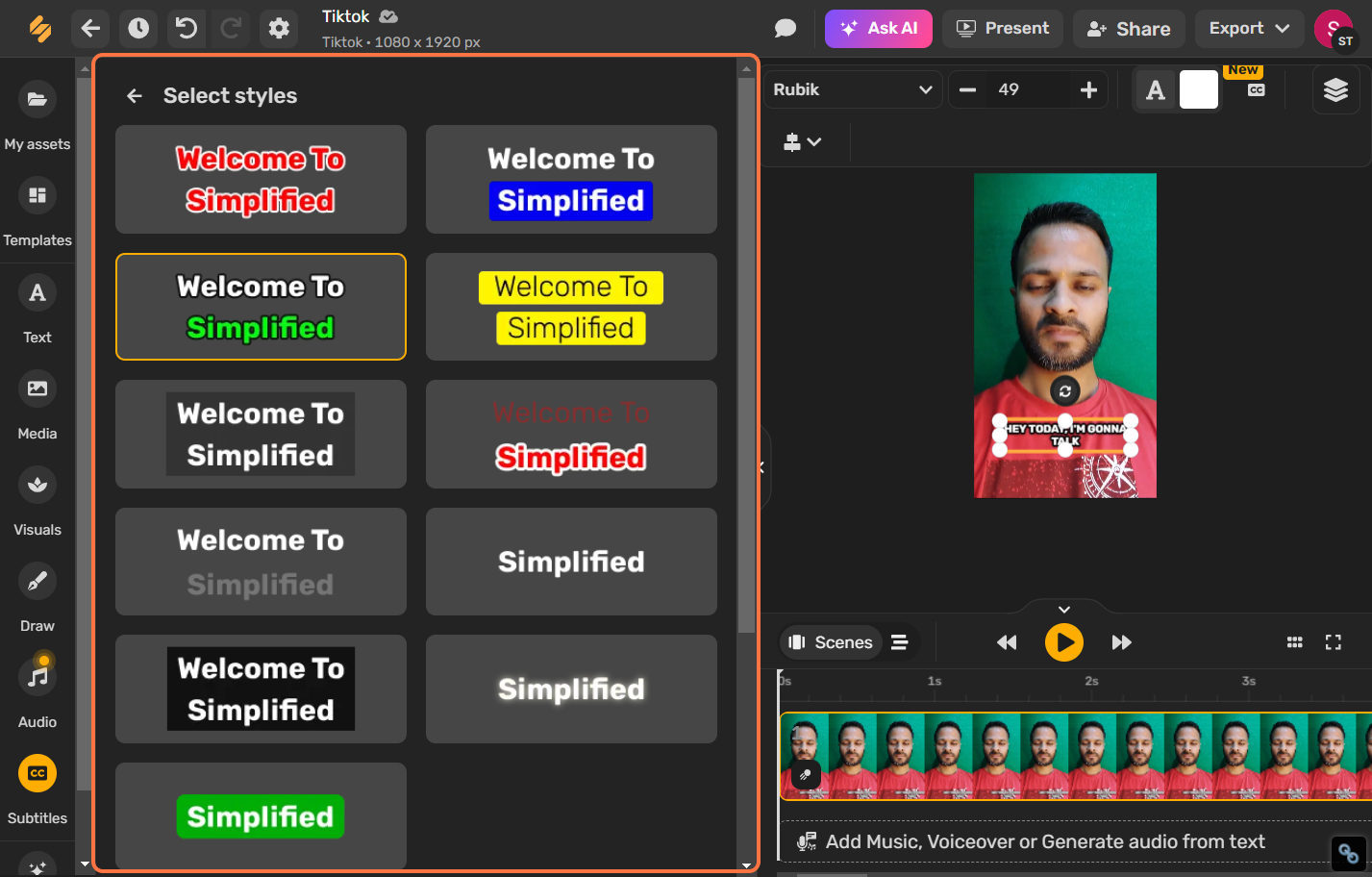Choose the red outlined subtitle style
1372x877 pixels.
261,179
